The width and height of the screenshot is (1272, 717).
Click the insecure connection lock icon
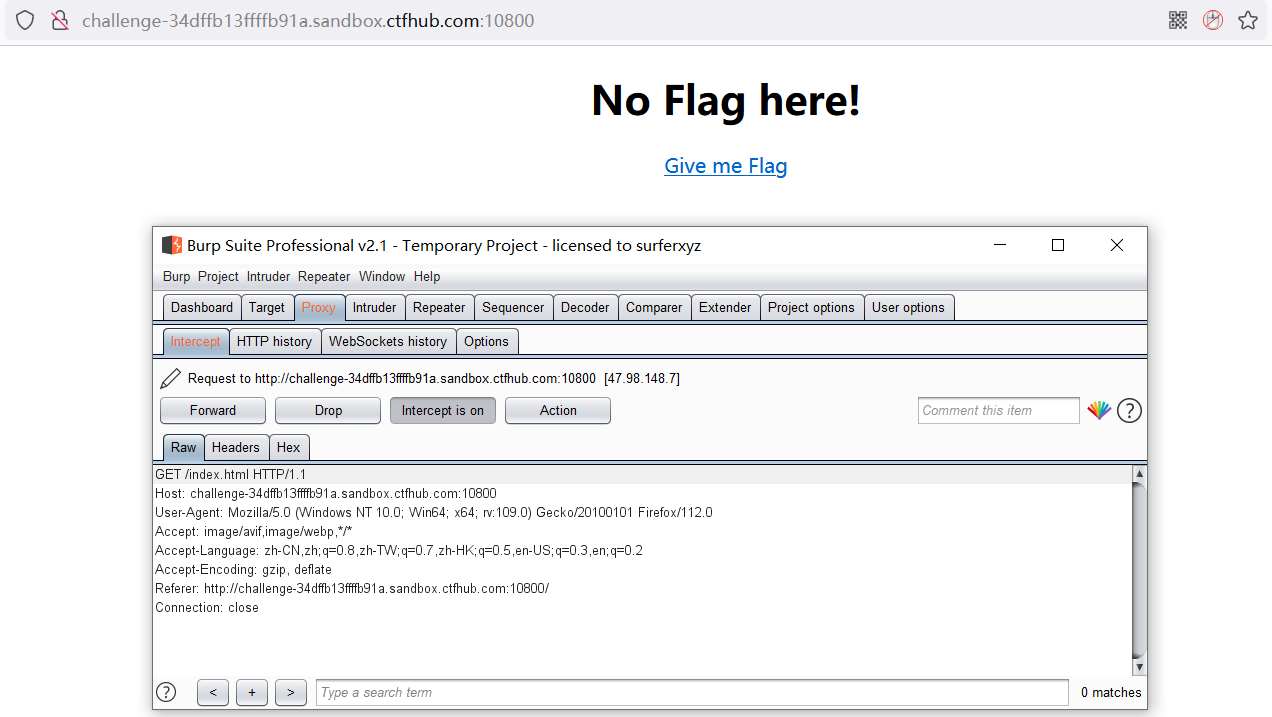pos(59,20)
